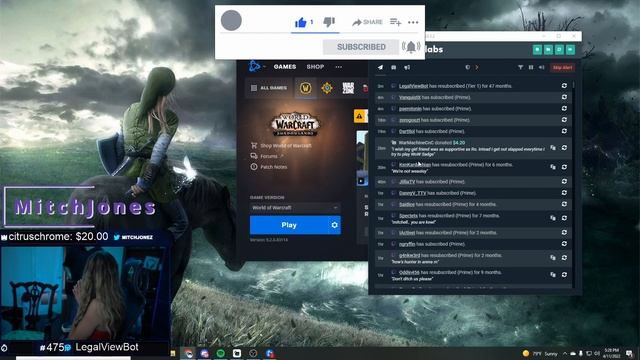The height and width of the screenshot is (360, 640).
Task: Replay the 9 months resubscription alert
Action: (x=564, y=275)
